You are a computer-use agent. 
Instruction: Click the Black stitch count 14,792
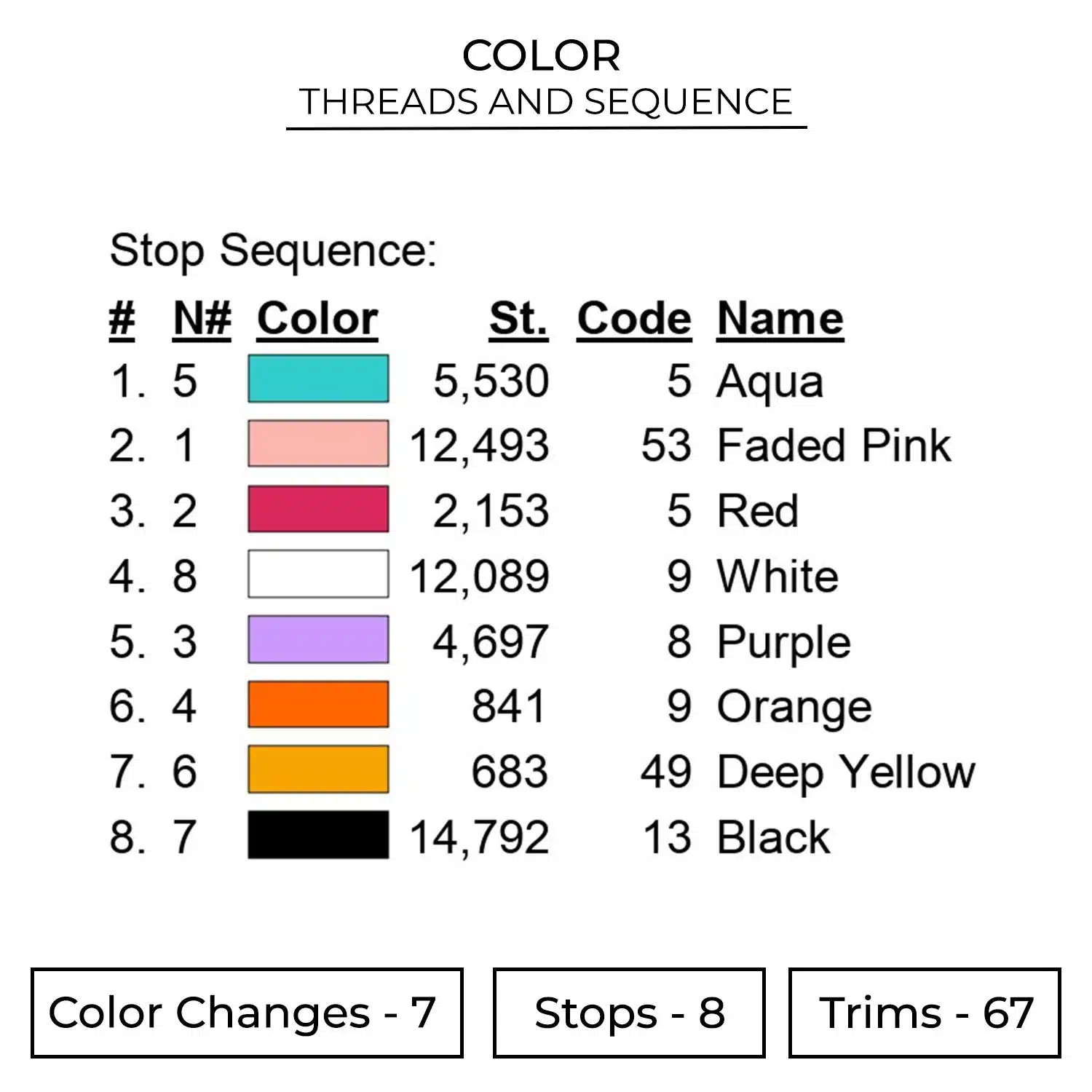[480, 837]
